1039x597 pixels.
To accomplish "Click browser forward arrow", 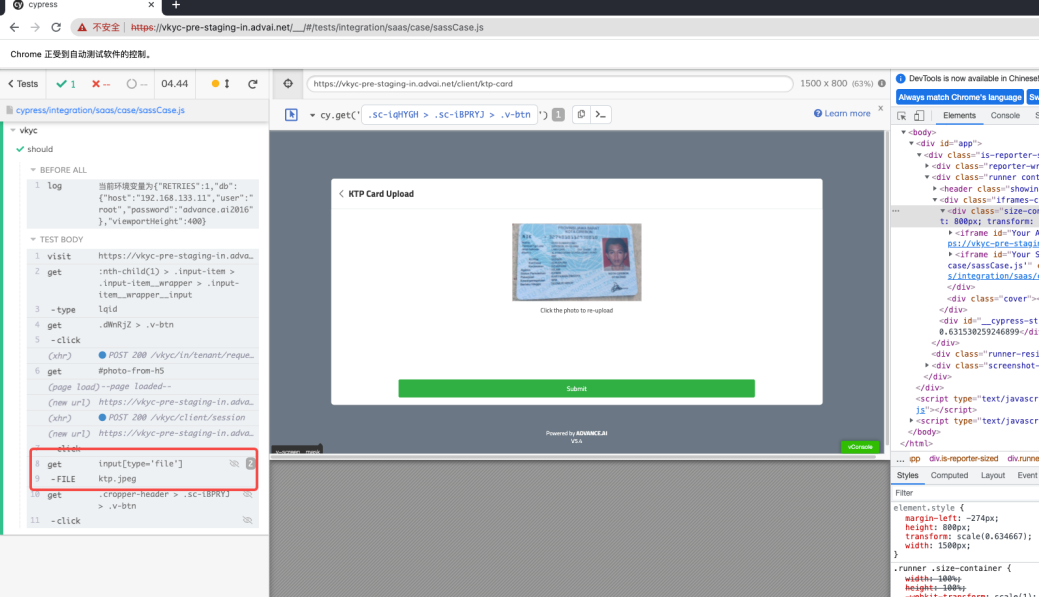I will [35, 27].
